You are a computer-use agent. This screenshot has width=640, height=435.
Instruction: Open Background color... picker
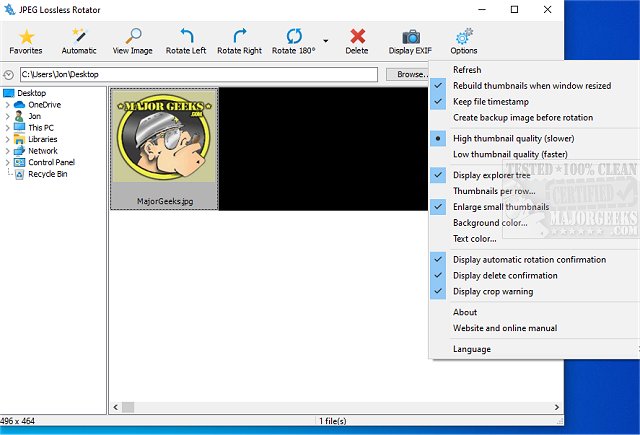click(x=535, y=223)
